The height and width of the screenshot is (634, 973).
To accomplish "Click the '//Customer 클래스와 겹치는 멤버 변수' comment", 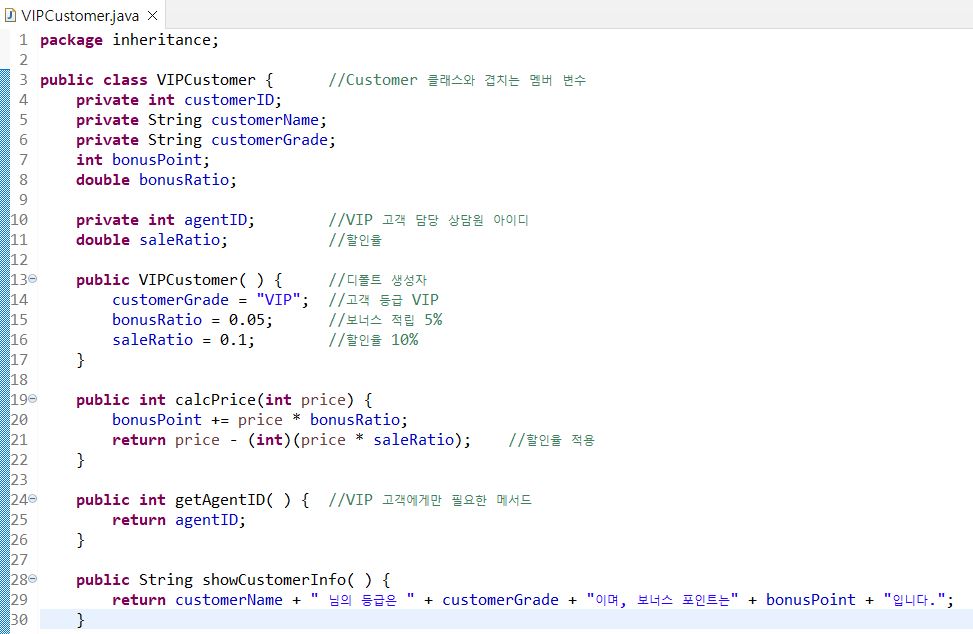I will click(x=457, y=80).
